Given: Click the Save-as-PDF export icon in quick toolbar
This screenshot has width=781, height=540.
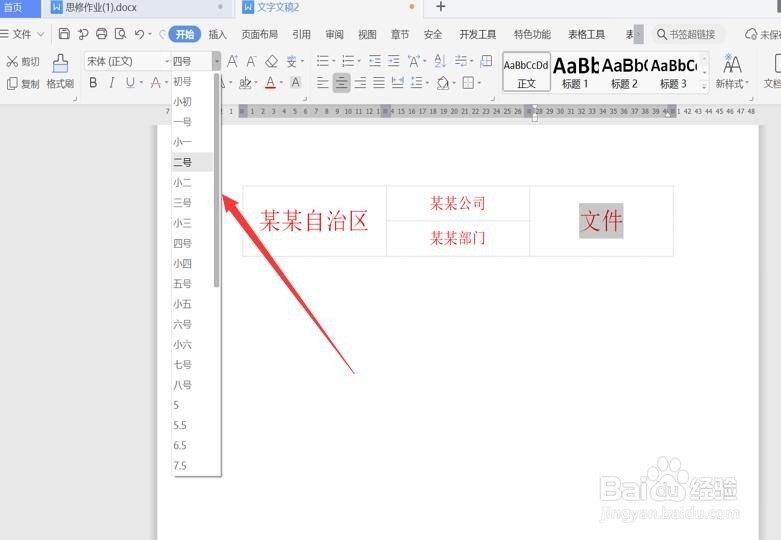Looking at the screenshot, I should pyautogui.click(x=83, y=34).
